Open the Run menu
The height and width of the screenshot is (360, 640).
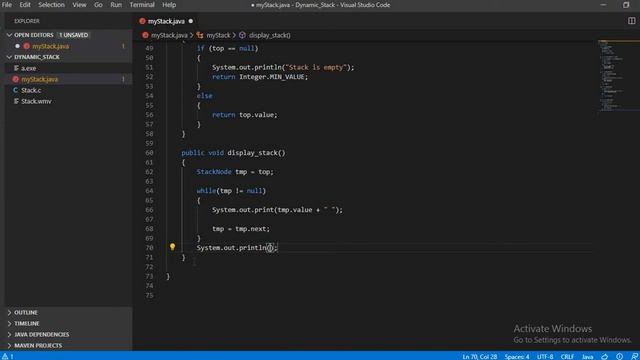[x=116, y=5]
